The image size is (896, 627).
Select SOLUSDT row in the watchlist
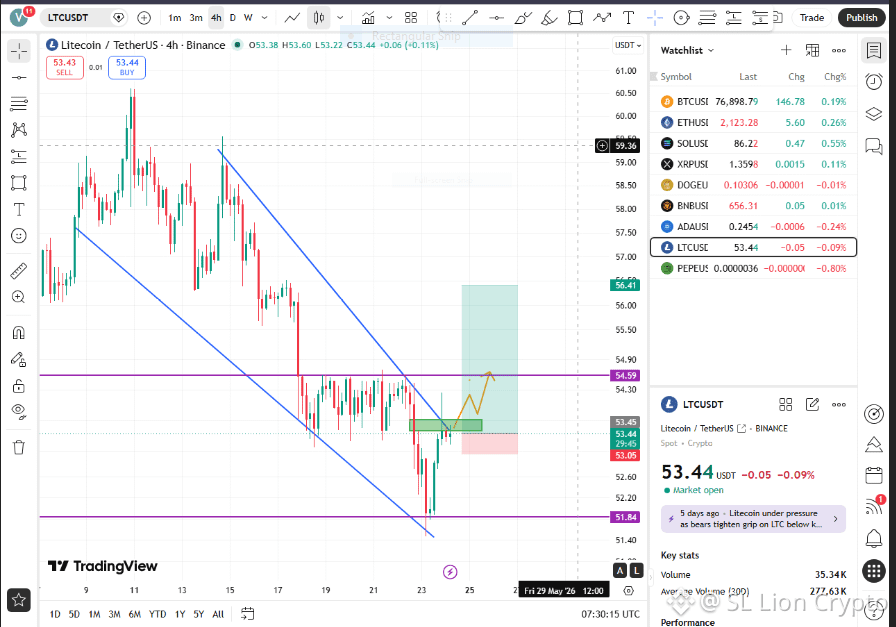pyautogui.click(x=753, y=143)
